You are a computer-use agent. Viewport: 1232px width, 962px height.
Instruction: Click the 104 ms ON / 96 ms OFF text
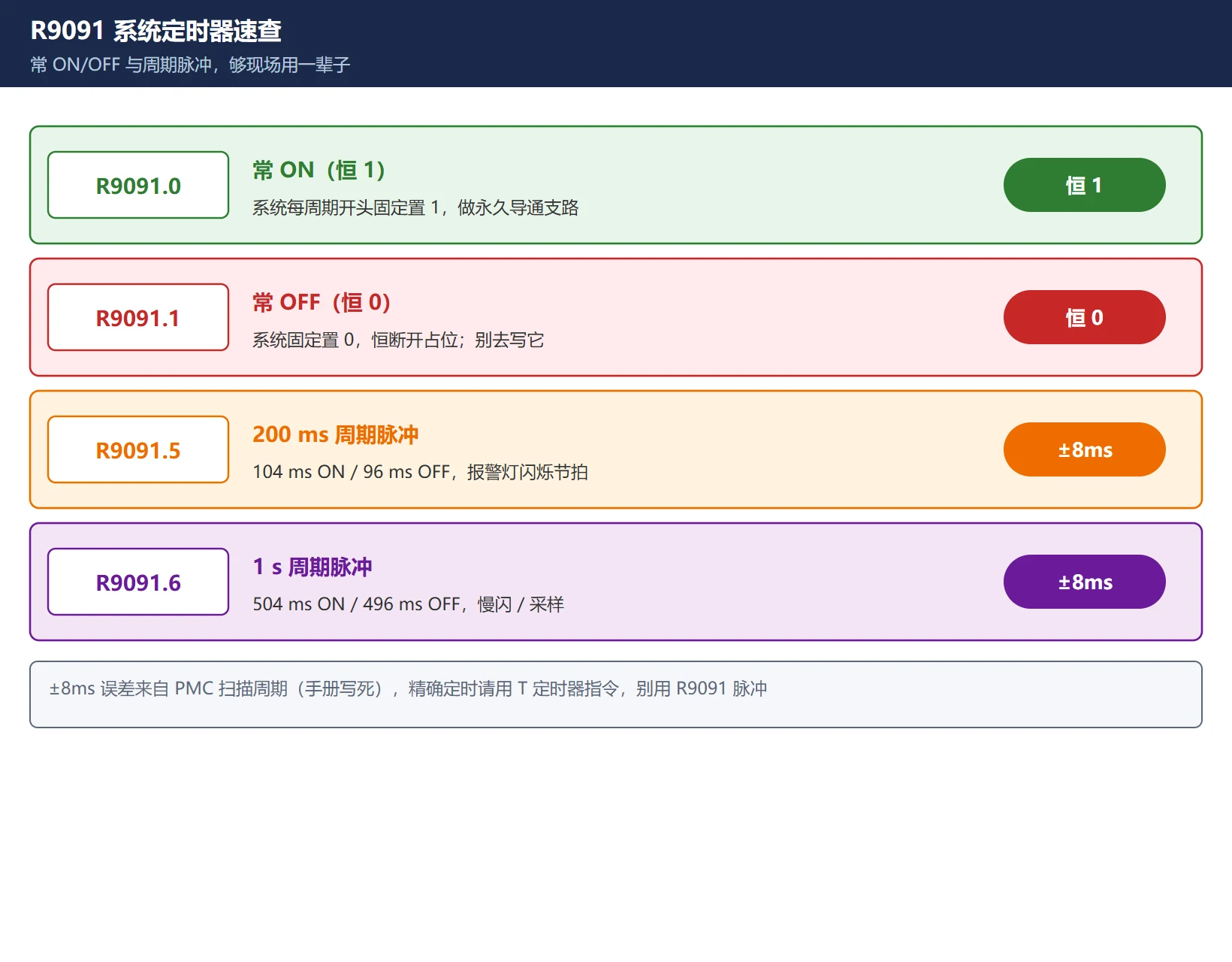tap(420, 472)
